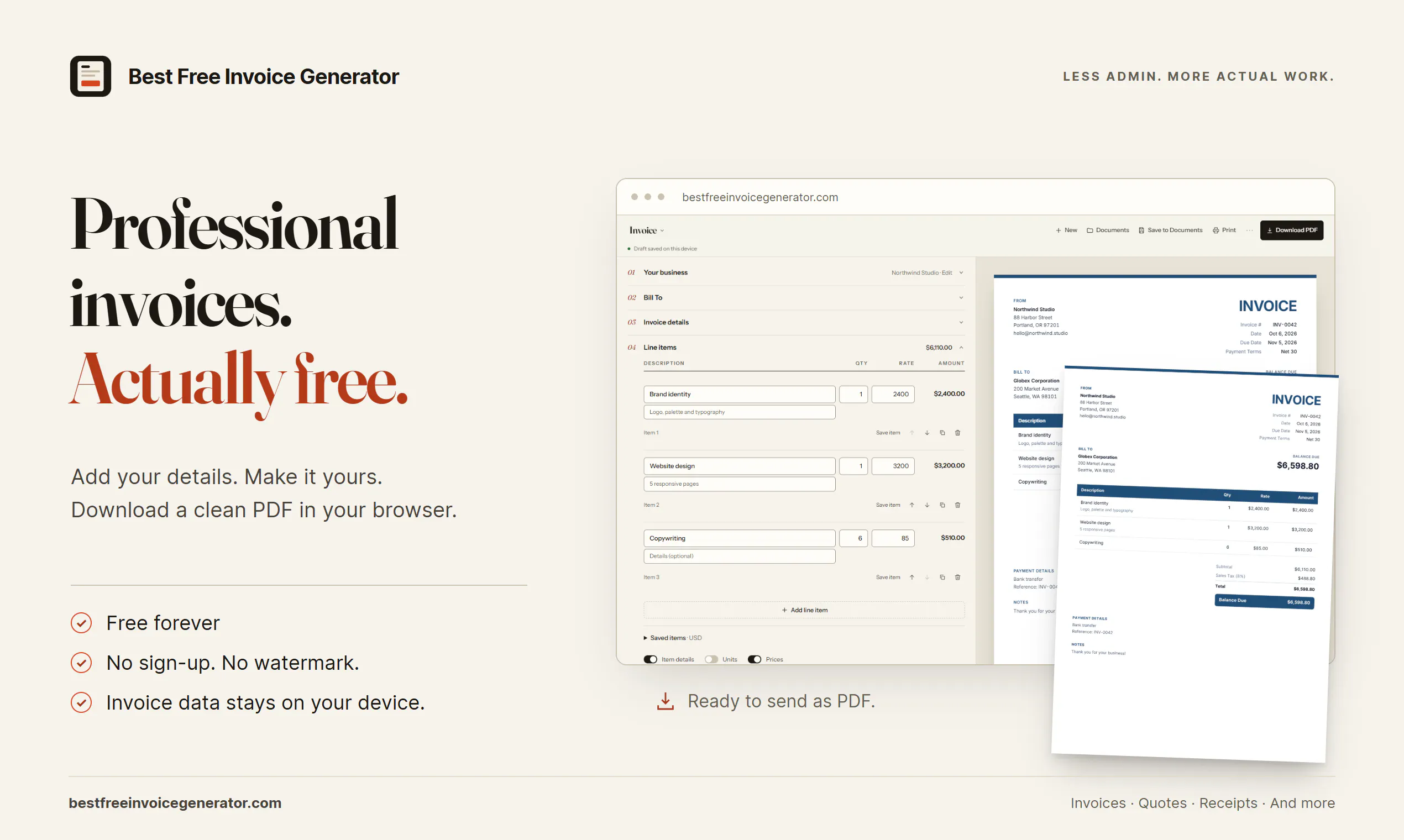This screenshot has width=1404, height=840.
Task: Click the app logo icon in header
Action: pos(91,76)
